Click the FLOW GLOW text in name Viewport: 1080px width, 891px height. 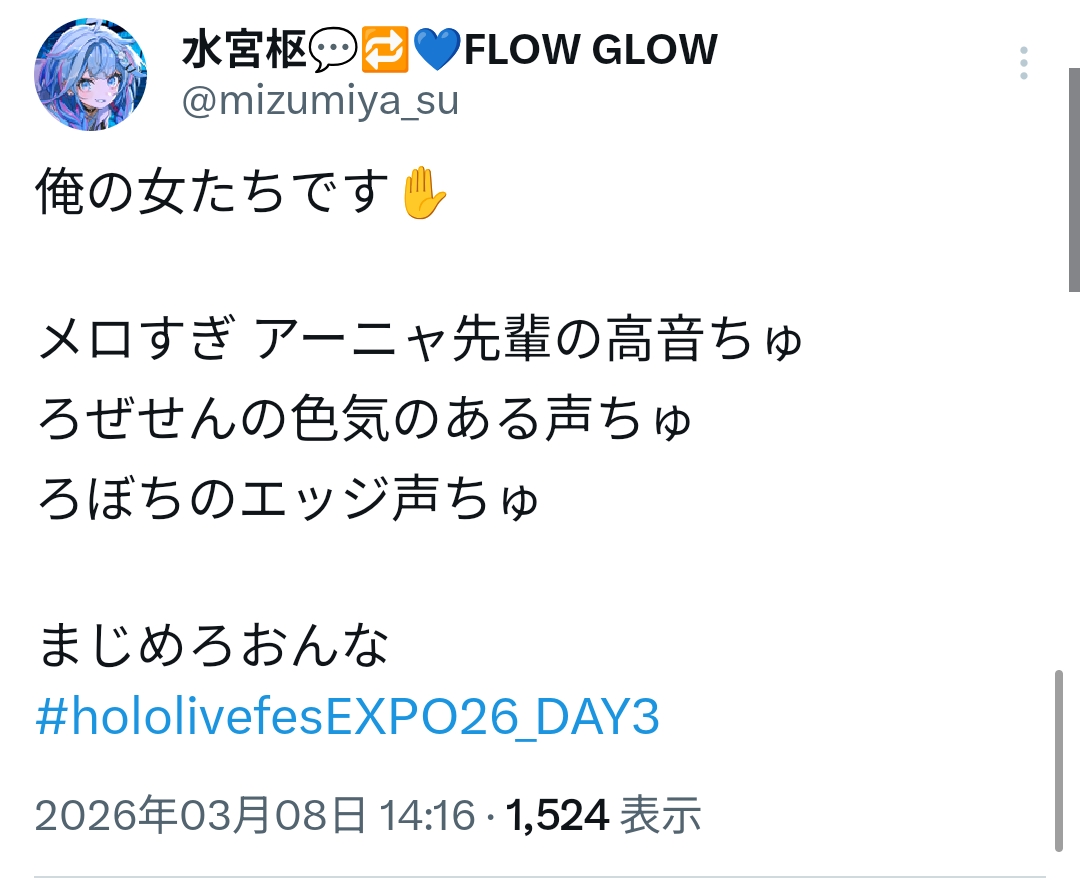tap(591, 50)
